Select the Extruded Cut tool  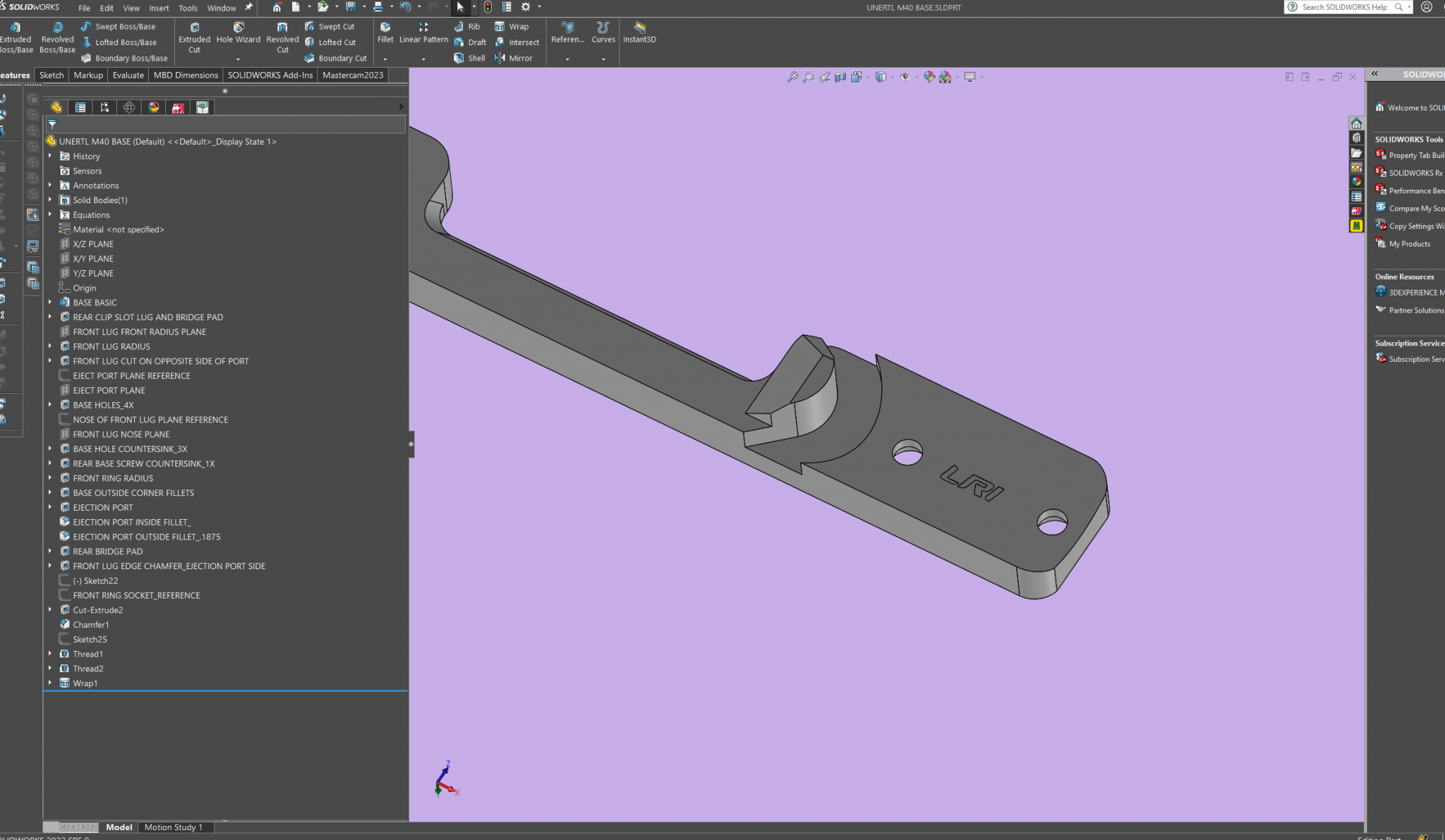click(194, 38)
